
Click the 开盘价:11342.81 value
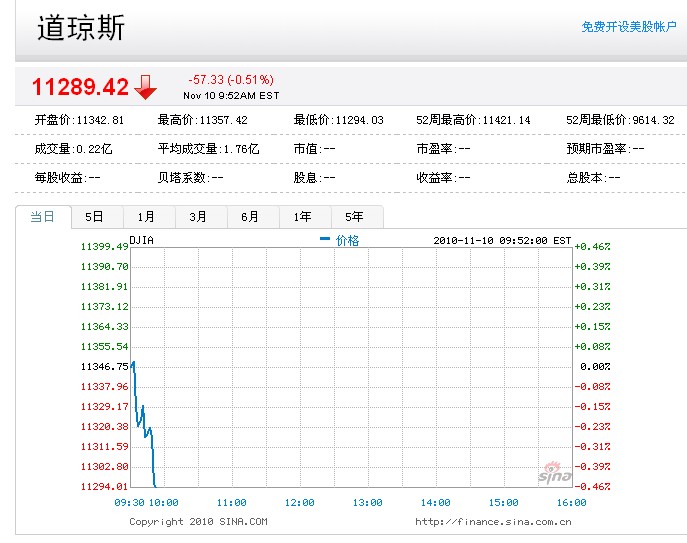79,120
